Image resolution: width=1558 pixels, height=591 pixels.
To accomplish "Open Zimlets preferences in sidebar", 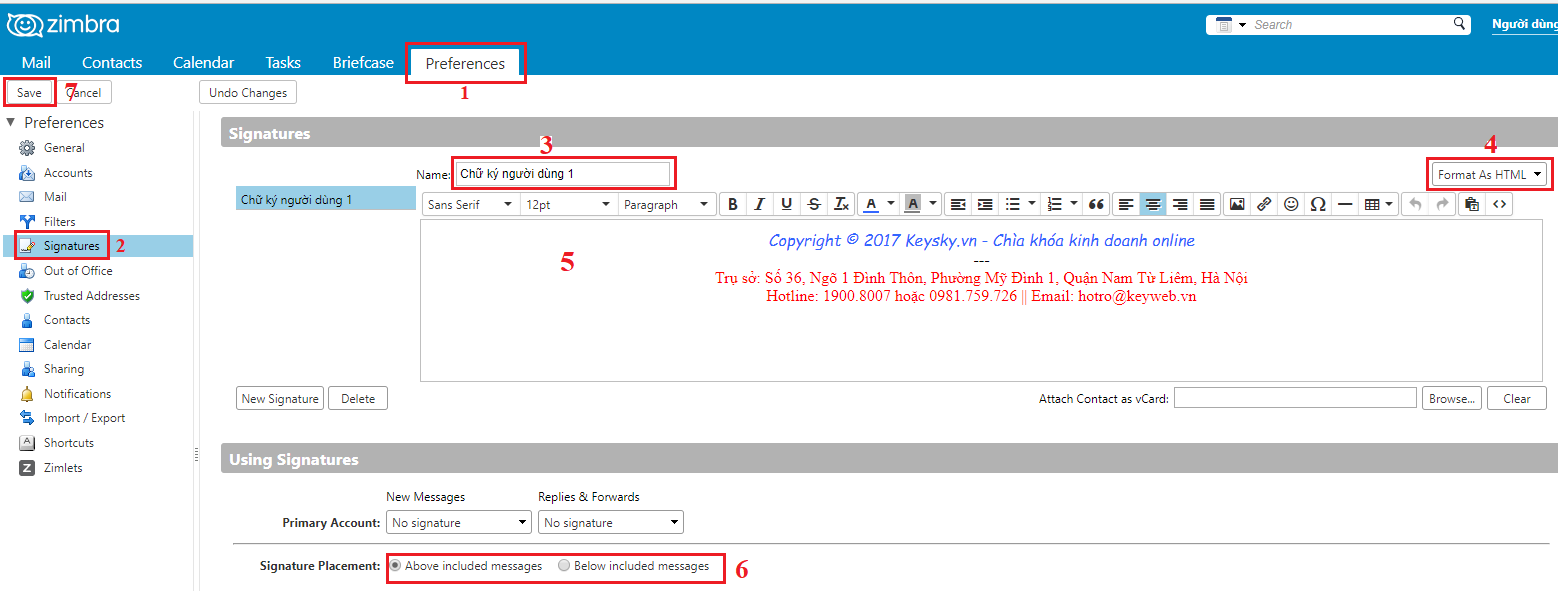I will [63, 467].
